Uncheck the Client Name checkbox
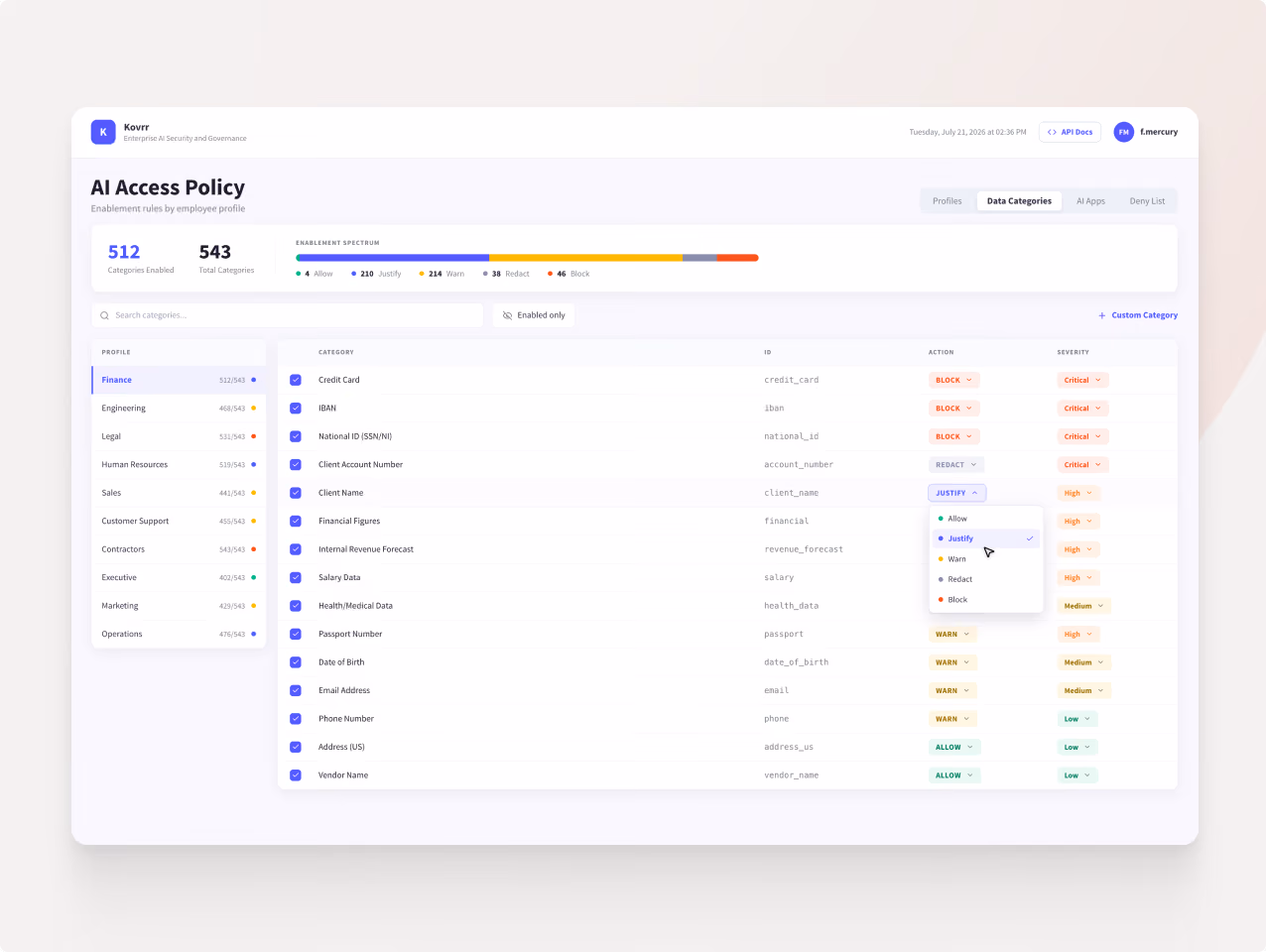Image resolution: width=1266 pixels, height=952 pixels. pos(296,493)
